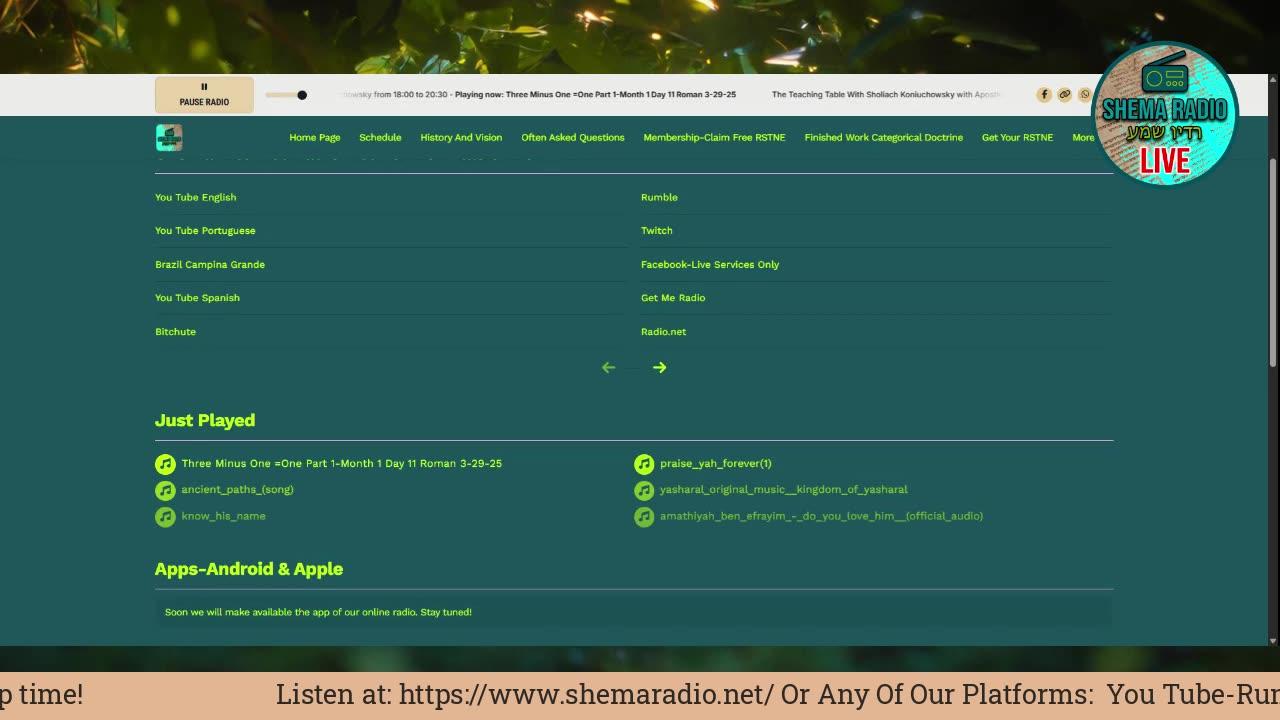Click the Get Me Radio link
The height and width of the screenshot is (720, 1280).
tap(673, 297)
